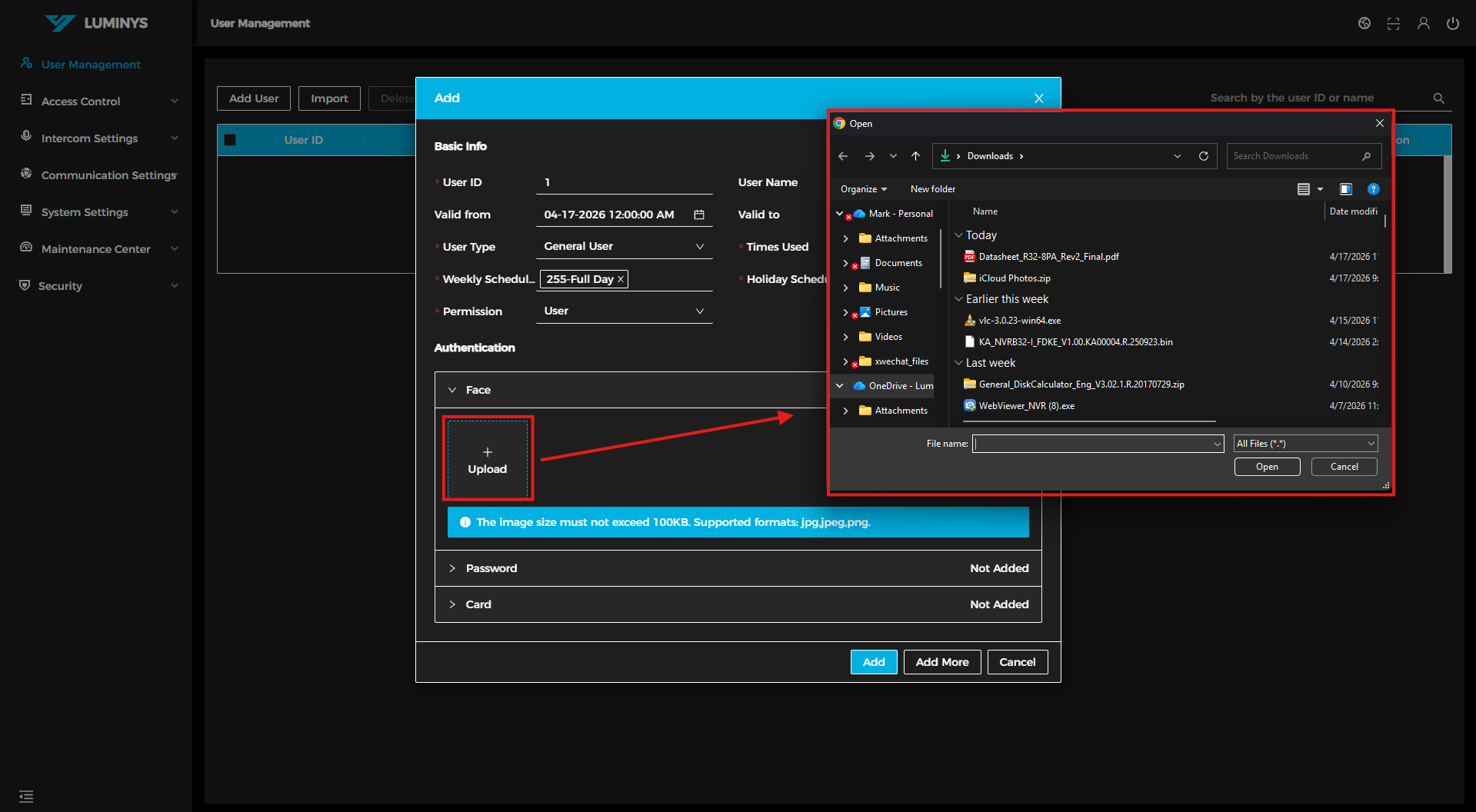Click the calendar icon in Valid from
This screenshot has height=812, width=1476.
(x=698, y=215)
